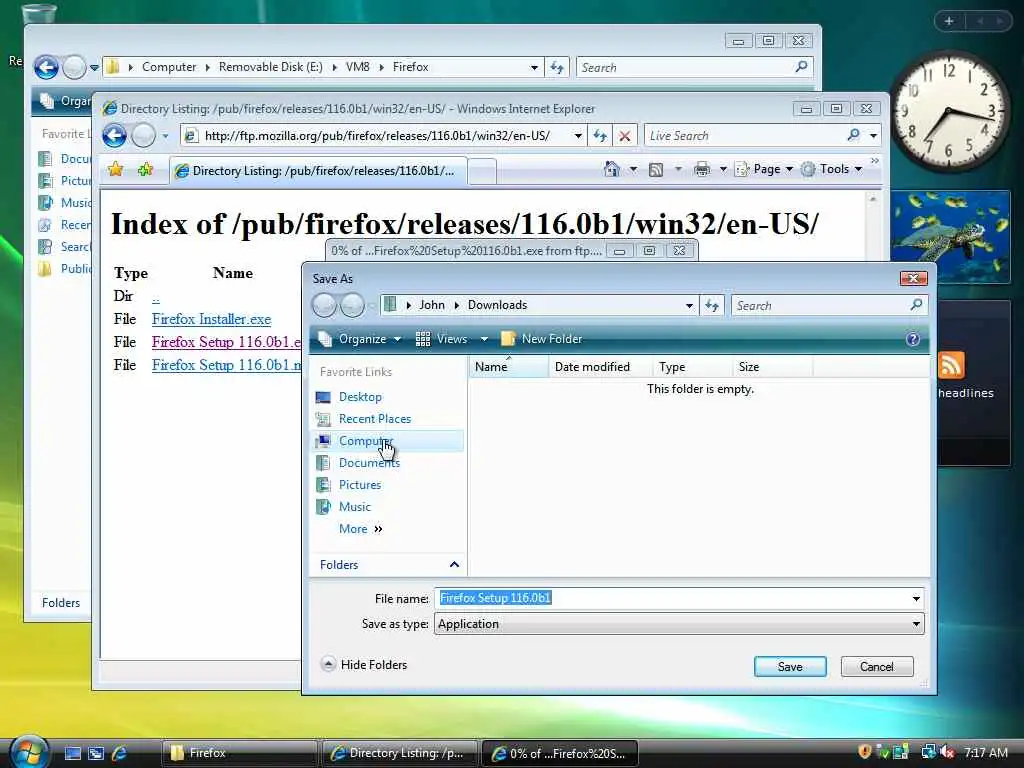1024x768 pixels.
Task: Click Downloads in Save As breadcrumb path
Action: (x=497, y=305)
